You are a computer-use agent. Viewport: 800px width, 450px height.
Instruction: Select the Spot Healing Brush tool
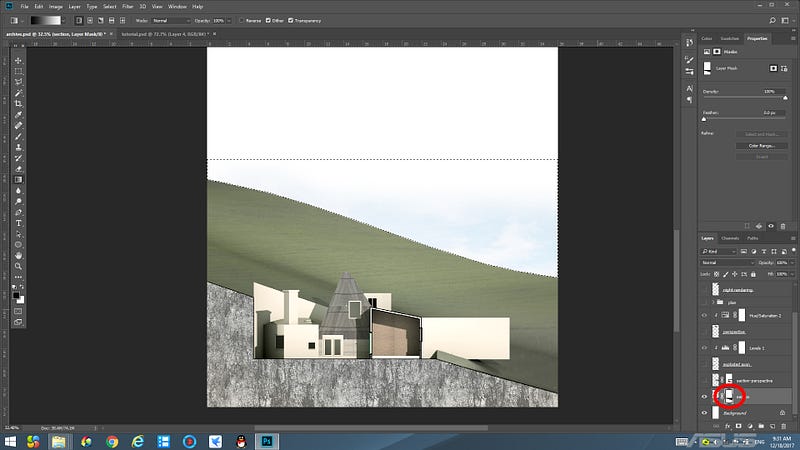[18, 126]
